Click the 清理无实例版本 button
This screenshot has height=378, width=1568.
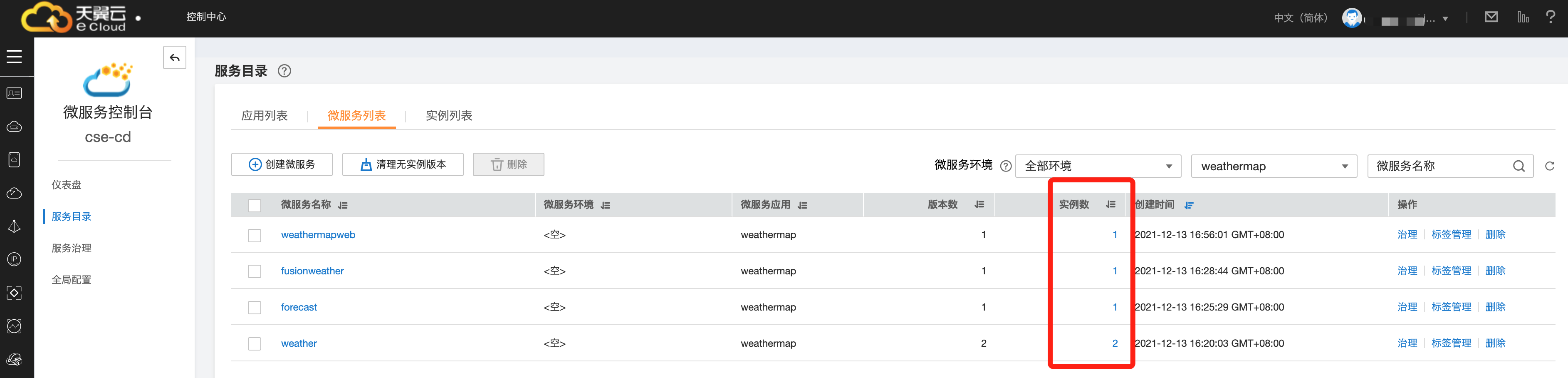pyautogui.click(x=403, y=164)
